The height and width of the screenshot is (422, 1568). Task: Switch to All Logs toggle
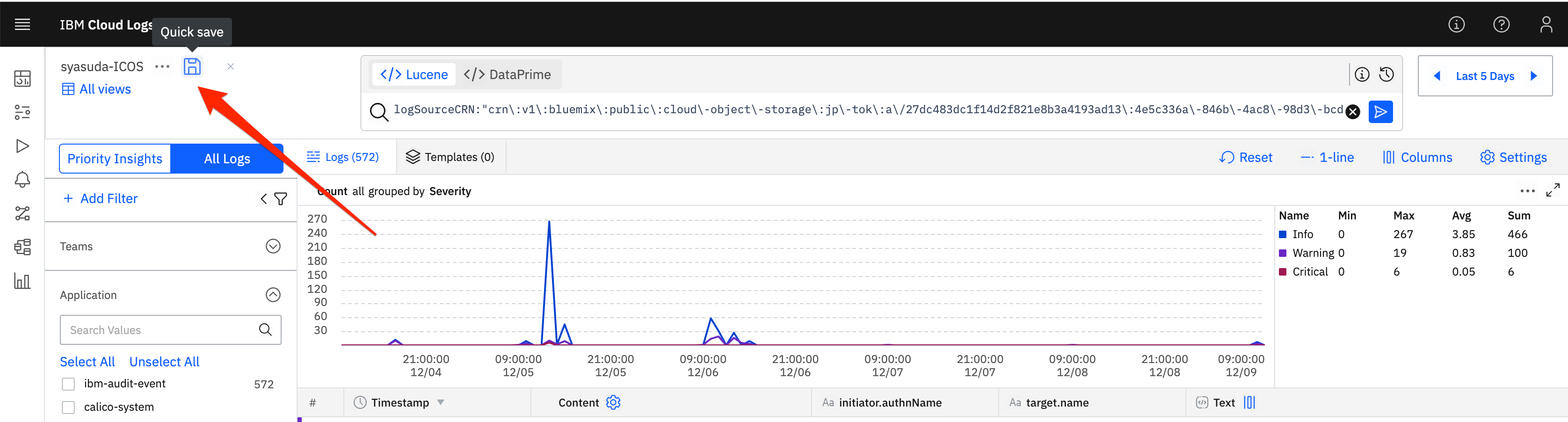(x=227, y=158)
